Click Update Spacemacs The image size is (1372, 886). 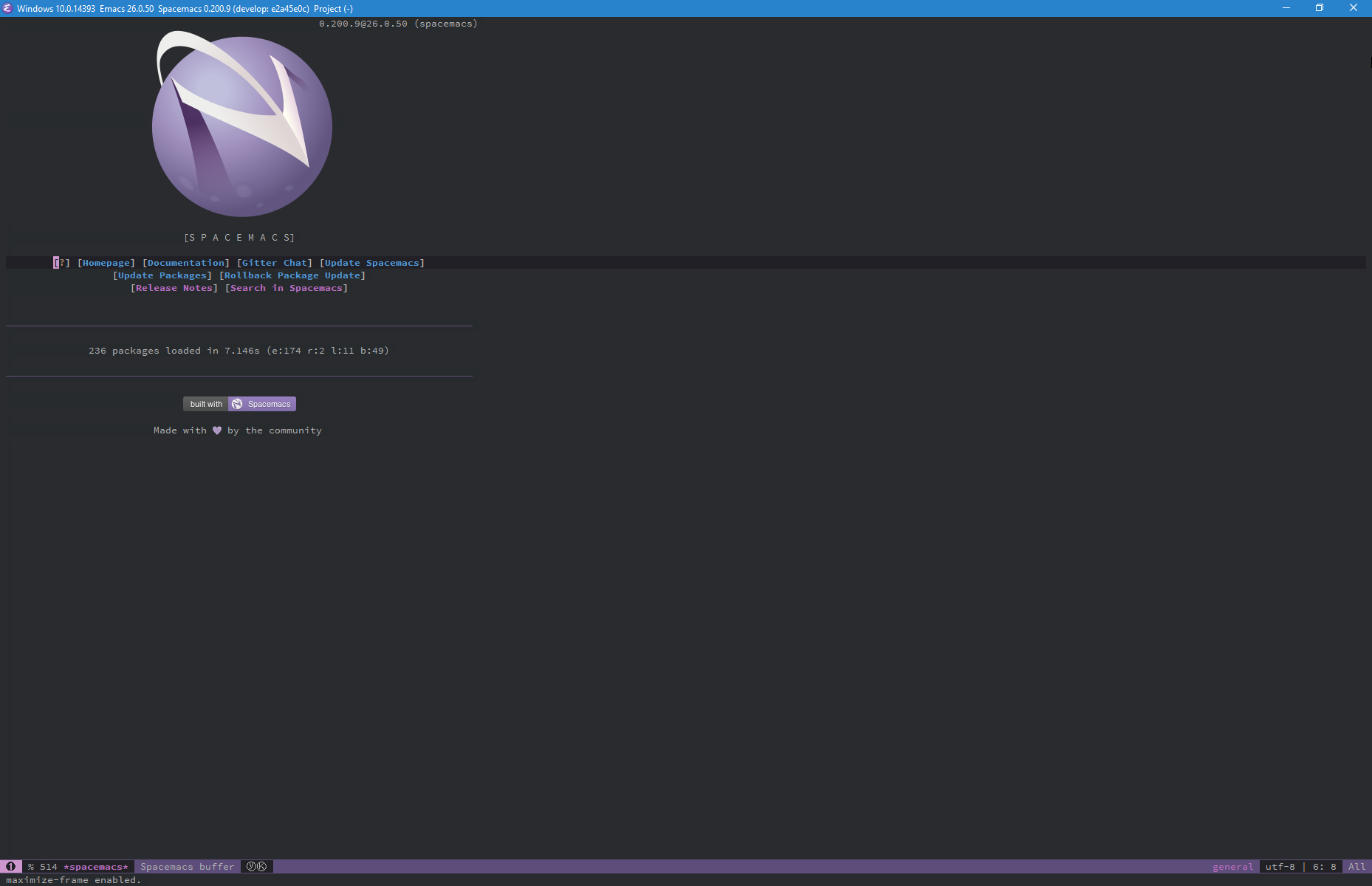pyautogui.click(x=371, y=262)
